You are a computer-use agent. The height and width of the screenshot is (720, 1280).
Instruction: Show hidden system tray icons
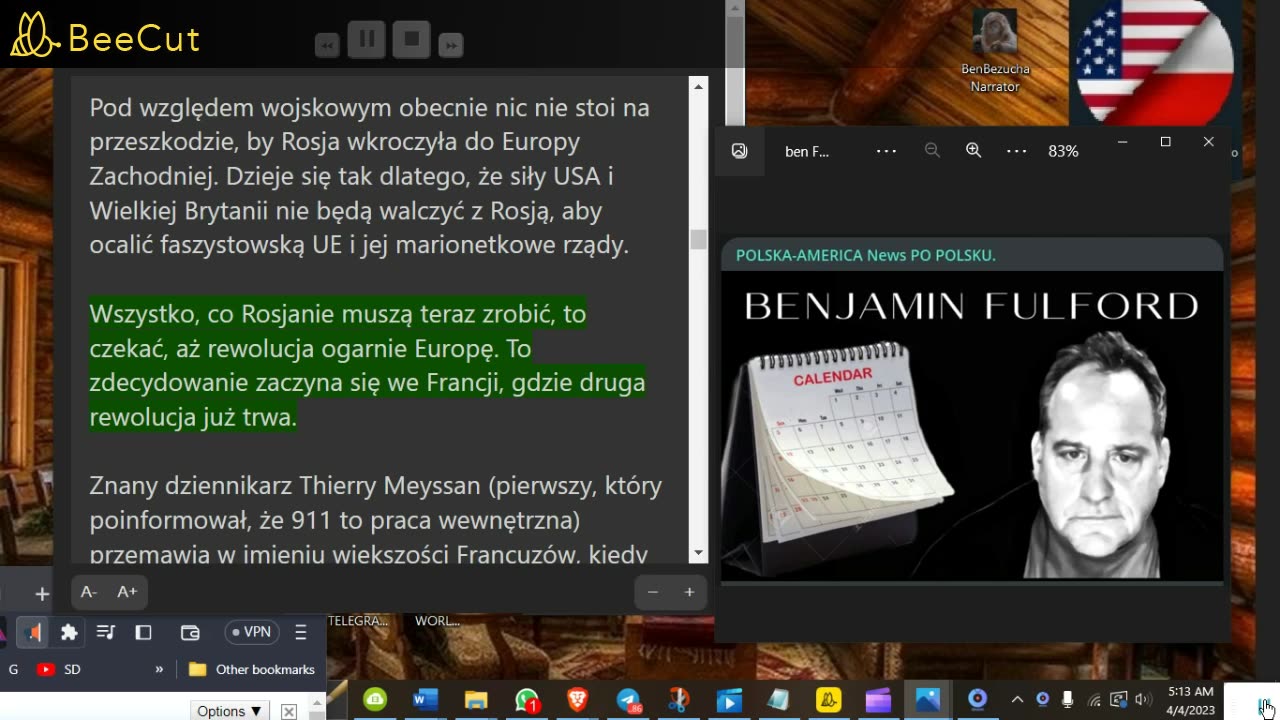click(x=1018, y=699)
